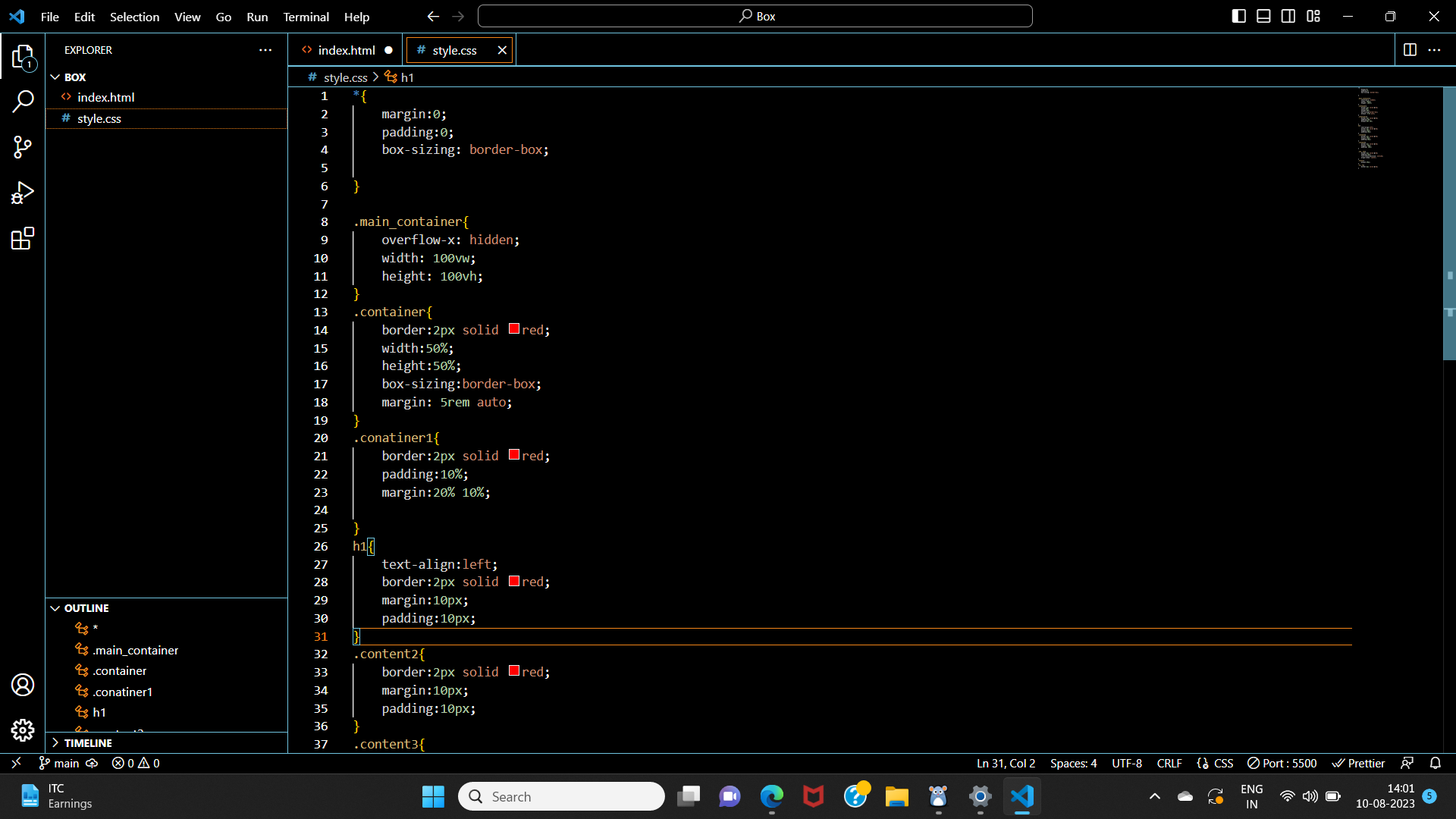Open the Search view in activity bar

(23, 101)
